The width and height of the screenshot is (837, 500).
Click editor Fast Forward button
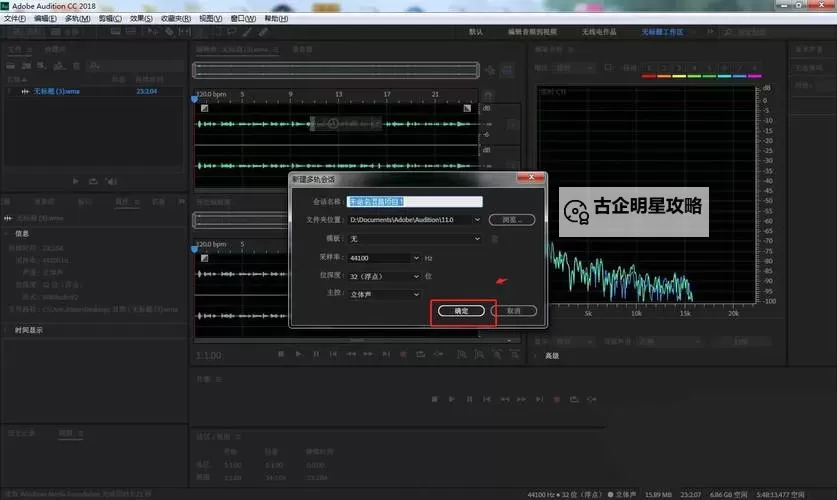tap(368, 354)
